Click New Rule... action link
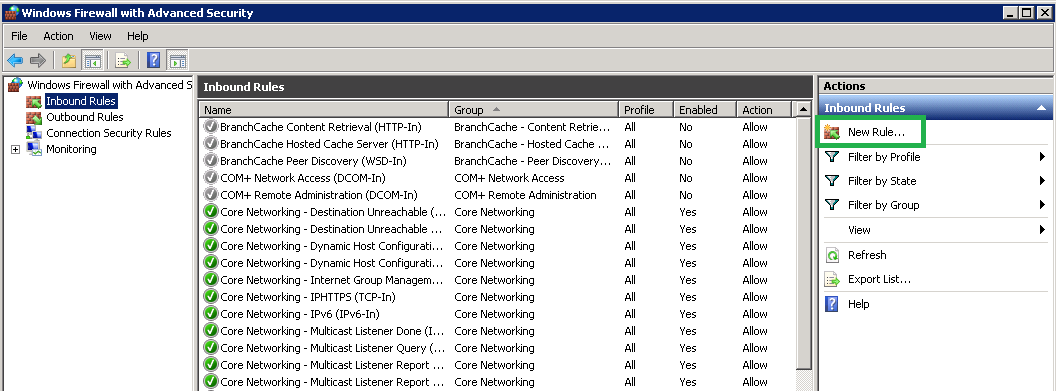This screenshot has width=1056, height=391. (876, 133)
